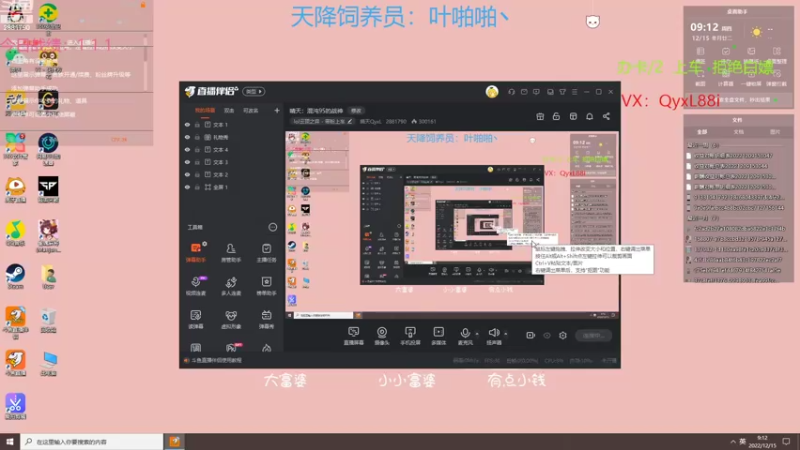Open the 工具箱 more options circle button
The width and height of the screenshot is (800, 450).
tap(272, 227)
